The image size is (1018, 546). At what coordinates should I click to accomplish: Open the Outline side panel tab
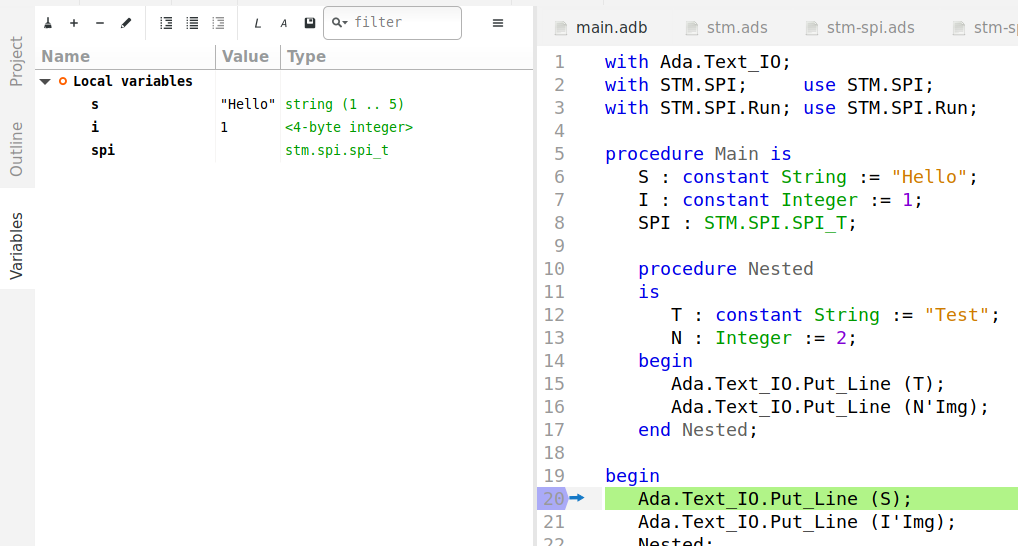(17, 149)
